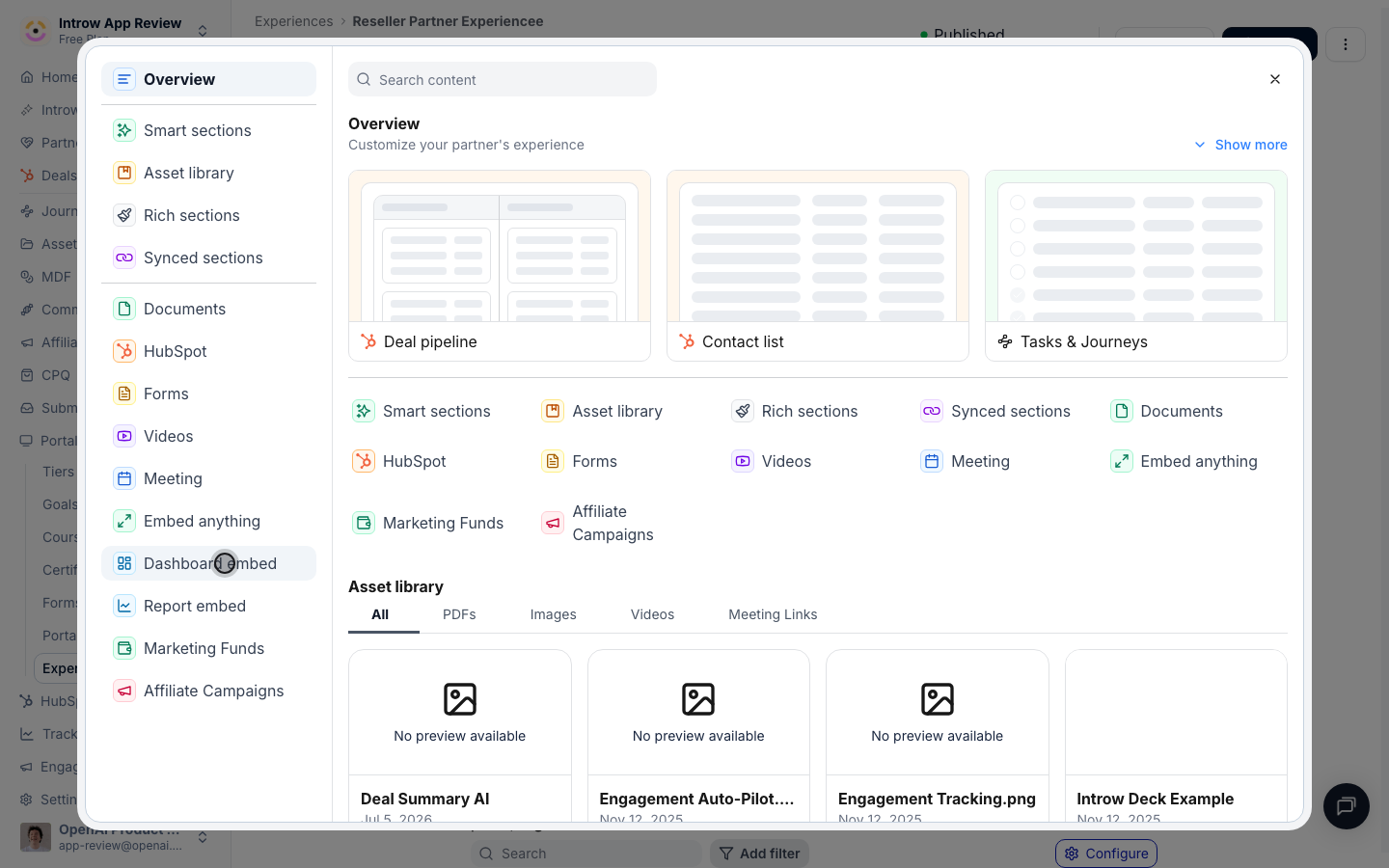Switch to the All assets tab
Screen dimensions: 1389x868
coord(380,614)
